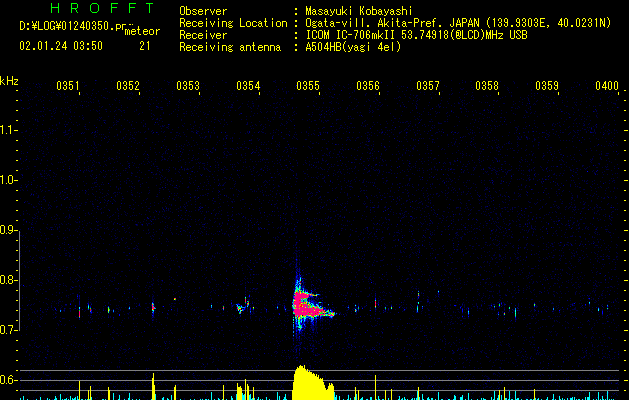
Task: Click the 'meteor' label
Action: click(x=142, y=31)
